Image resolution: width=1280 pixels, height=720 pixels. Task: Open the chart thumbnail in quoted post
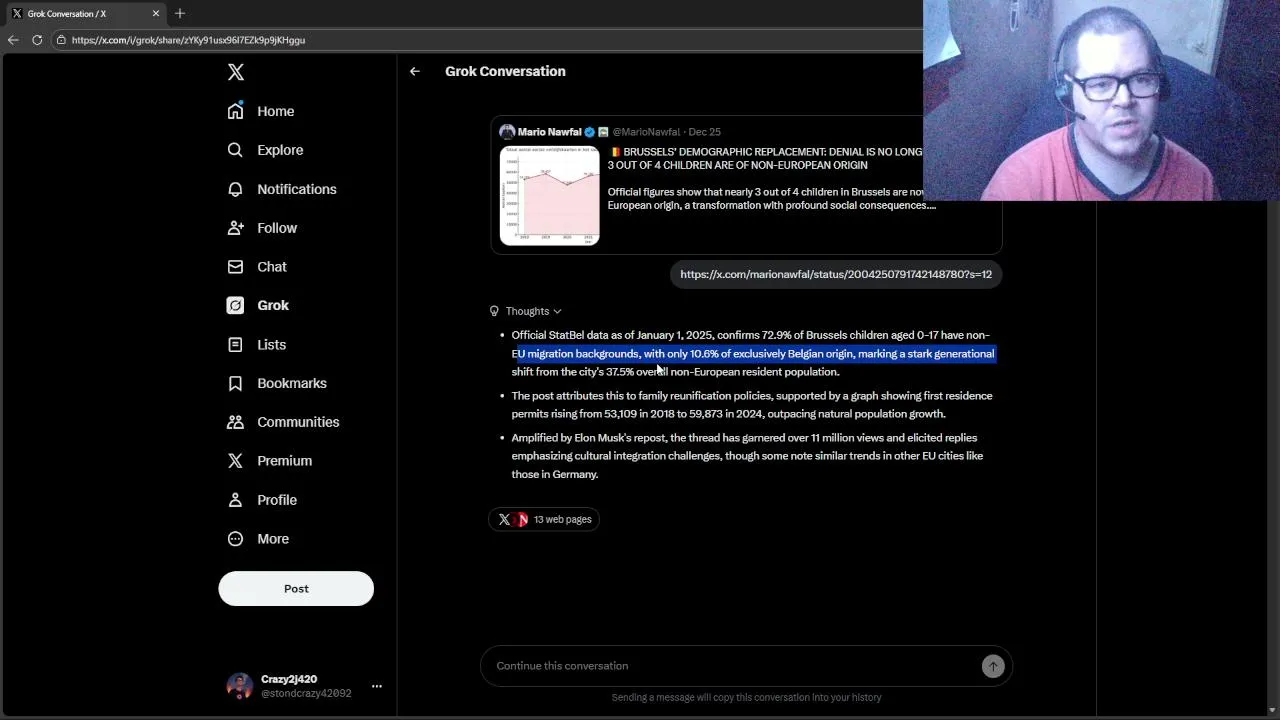click(550, 195)
